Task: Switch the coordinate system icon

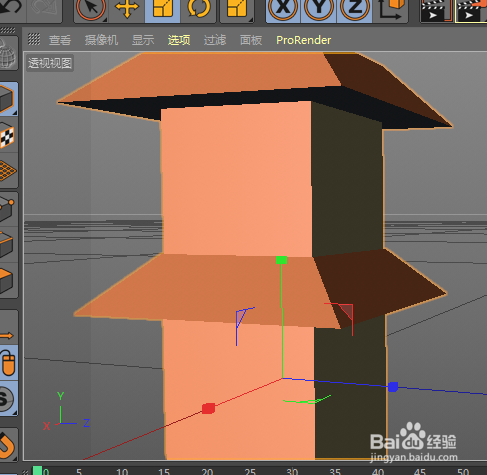Action: click(391, 9)
